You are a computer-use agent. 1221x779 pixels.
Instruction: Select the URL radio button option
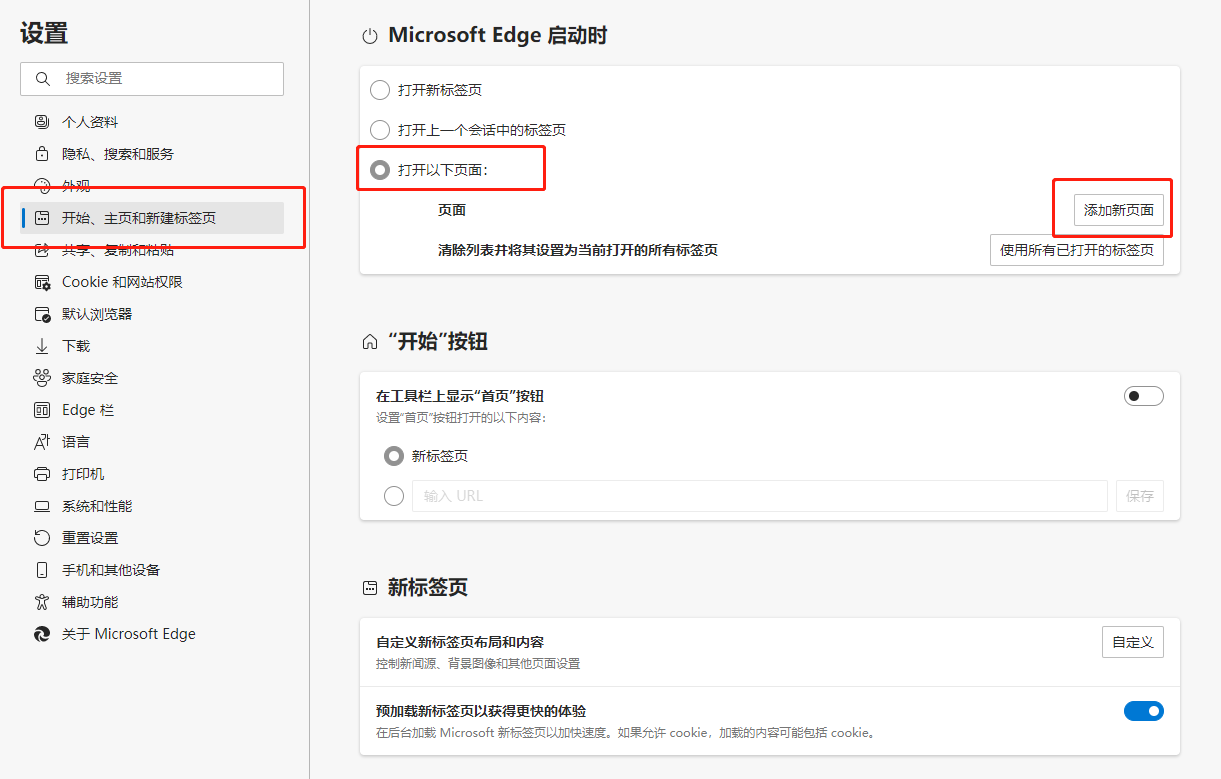(394, 496)
